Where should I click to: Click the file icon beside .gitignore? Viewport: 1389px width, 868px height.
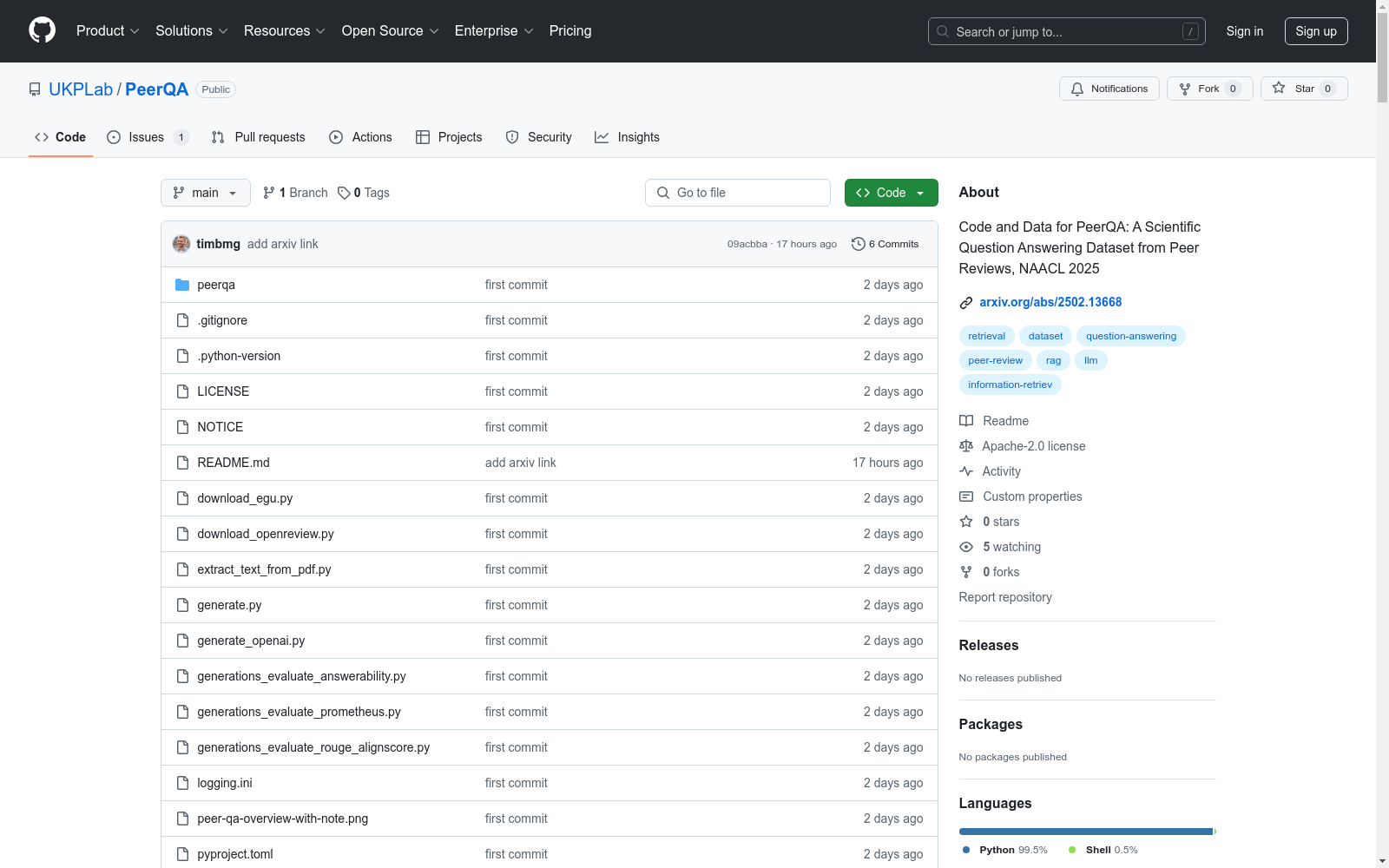pos(182,320)
